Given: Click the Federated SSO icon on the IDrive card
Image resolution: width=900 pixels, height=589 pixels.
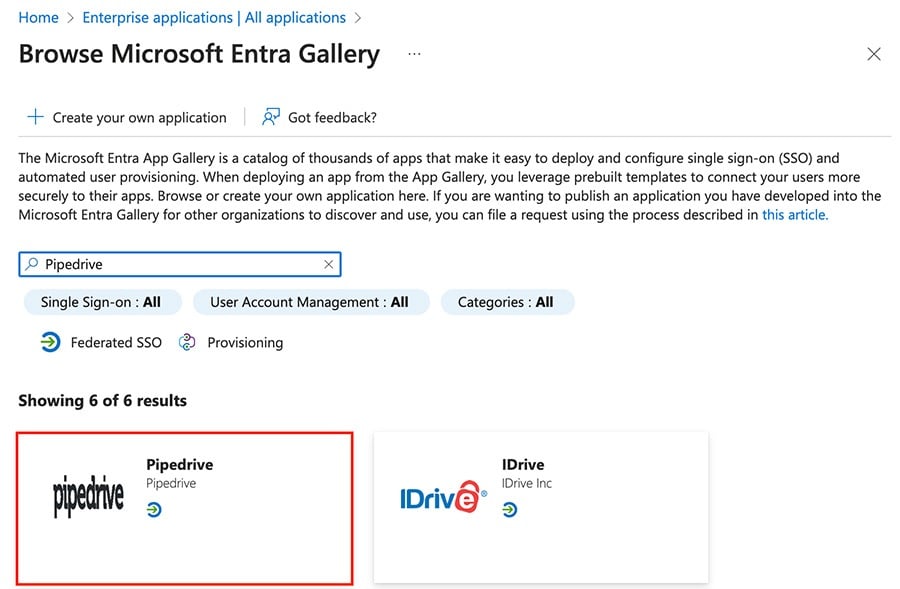Looking at the screenshot, I should pyautogui.click(x=512, y=509).
